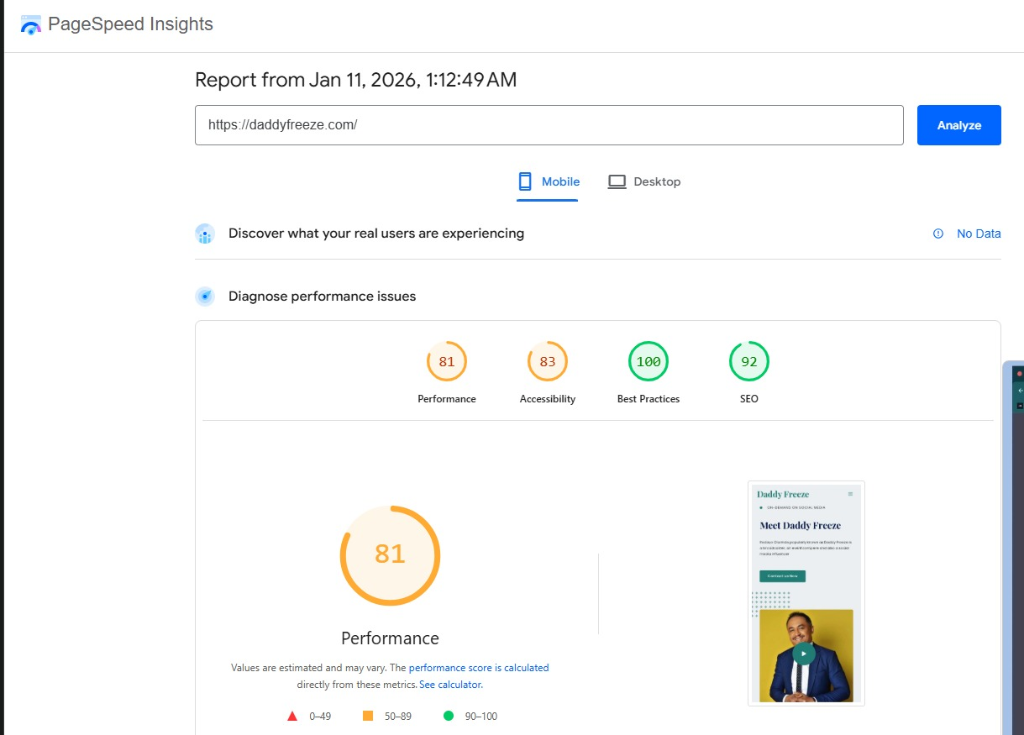1024x735 pixels.
Task: Click the Daddy Freeze mobile screenshot thumbnail
Action: pos(806,593)
